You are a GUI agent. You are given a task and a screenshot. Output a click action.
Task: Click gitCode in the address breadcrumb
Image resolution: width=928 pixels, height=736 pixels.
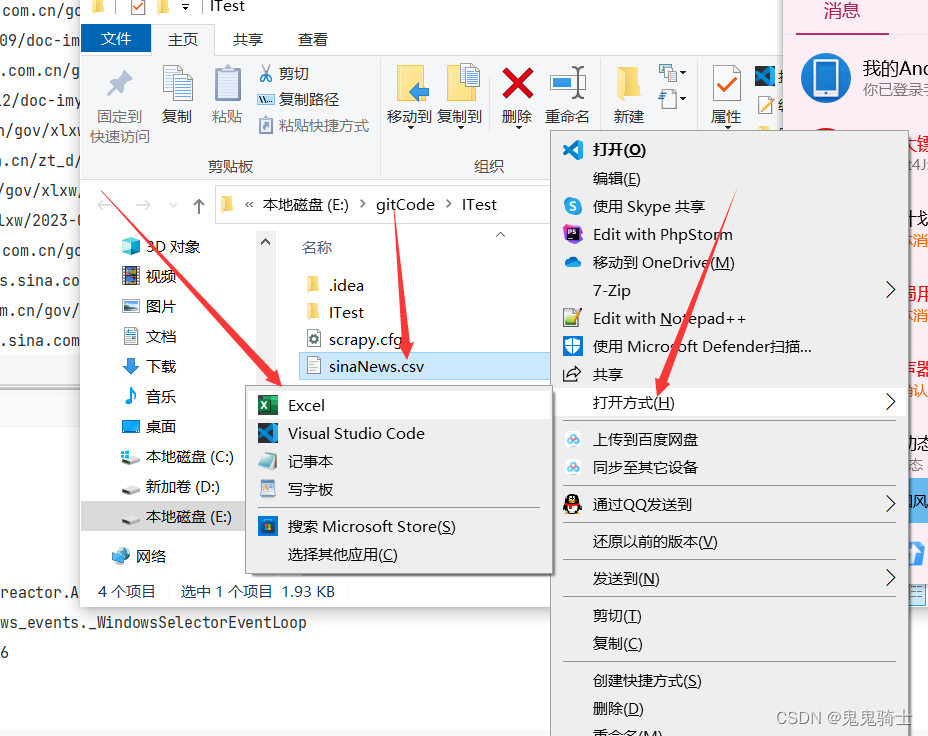tap(405, 205)
